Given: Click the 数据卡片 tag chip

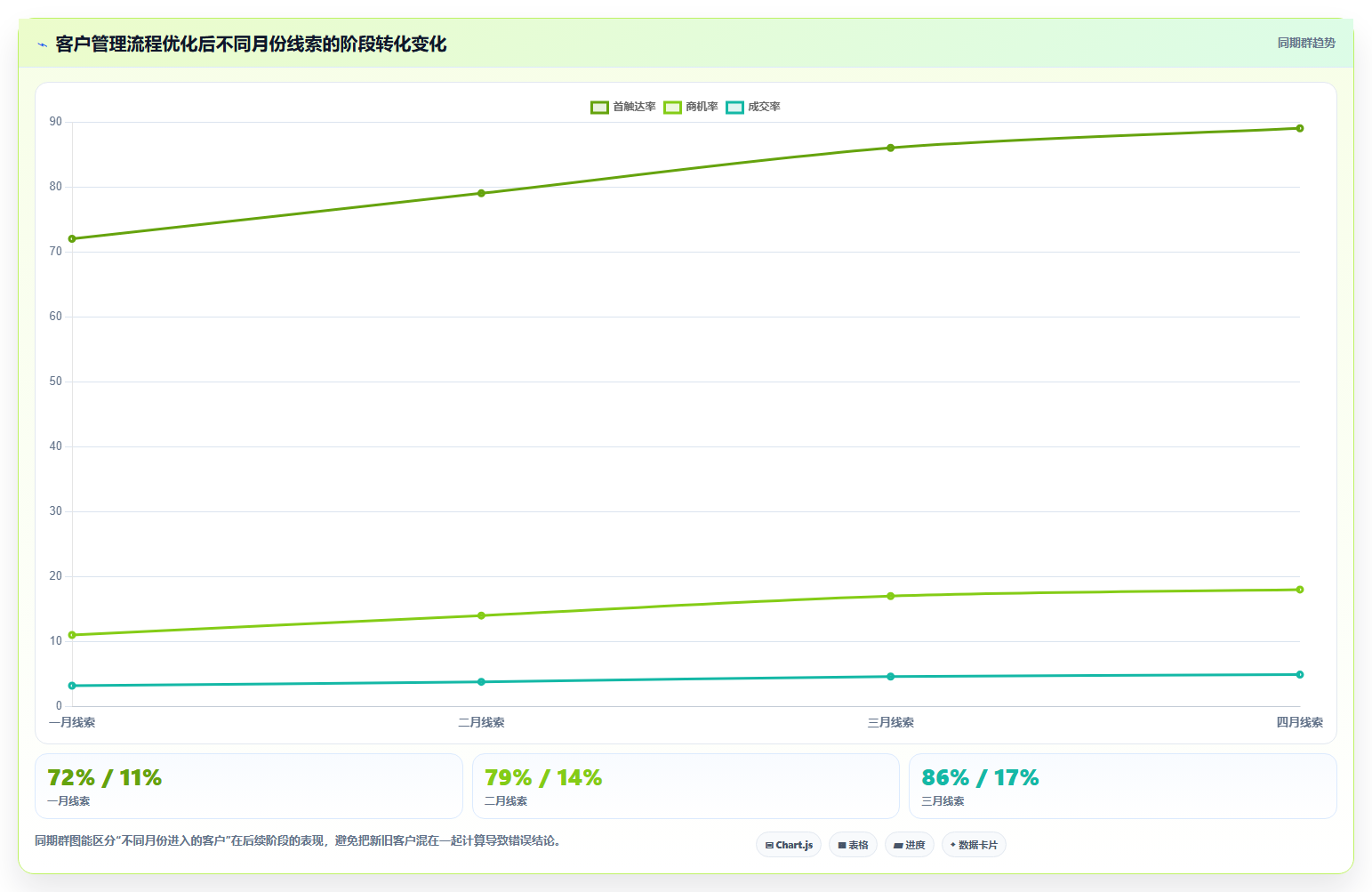Looking at the screenshot, I should [x=974, y=845].
